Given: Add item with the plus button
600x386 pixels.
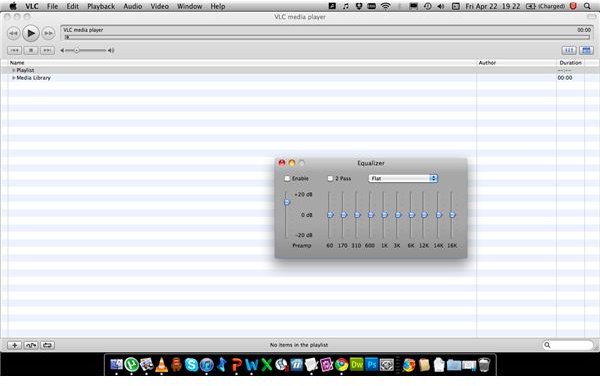Looking at the screenshot, I should coord(15,345).
